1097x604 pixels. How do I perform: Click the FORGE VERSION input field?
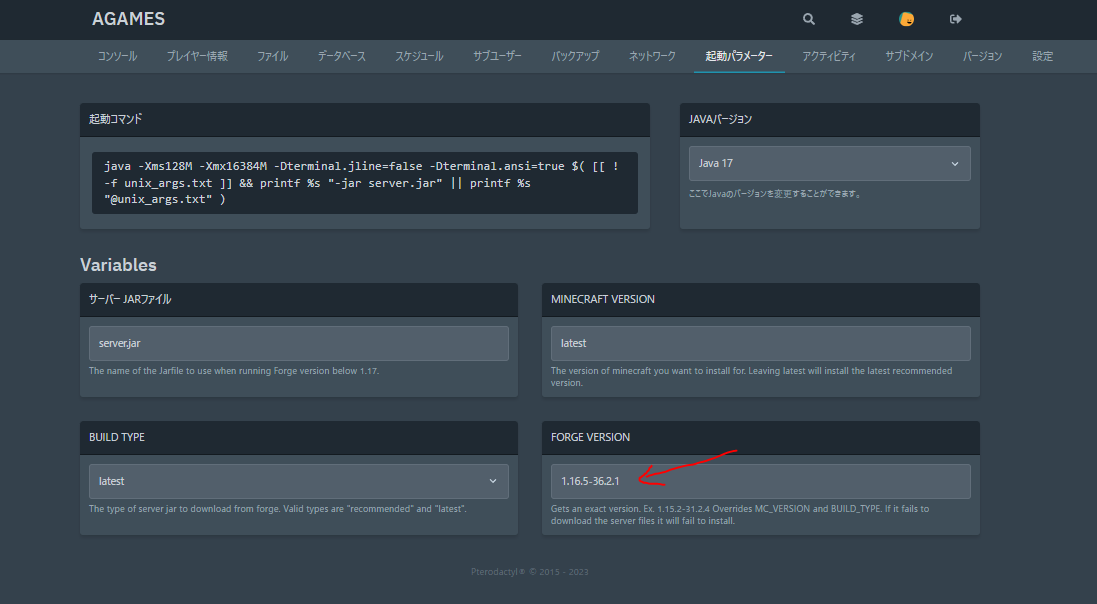point(760,481)
